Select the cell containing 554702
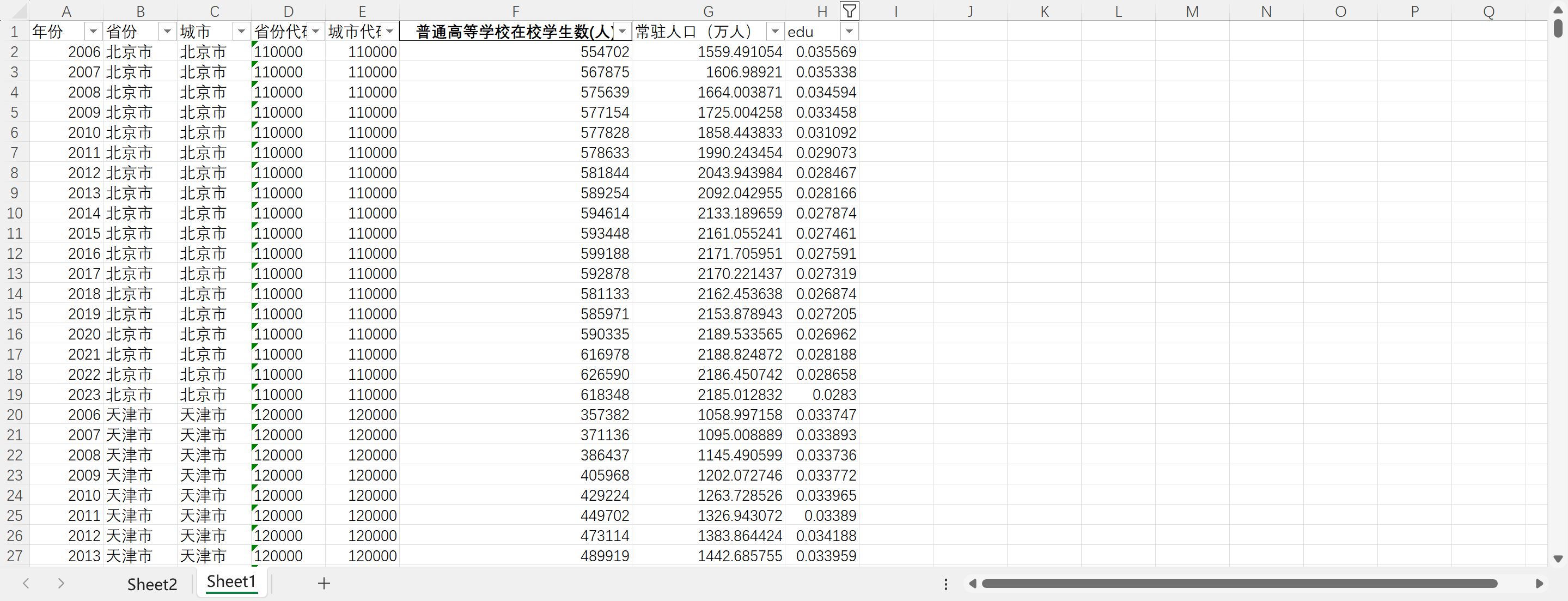This screenshot has height=601, width=1568. click(604, 52)
